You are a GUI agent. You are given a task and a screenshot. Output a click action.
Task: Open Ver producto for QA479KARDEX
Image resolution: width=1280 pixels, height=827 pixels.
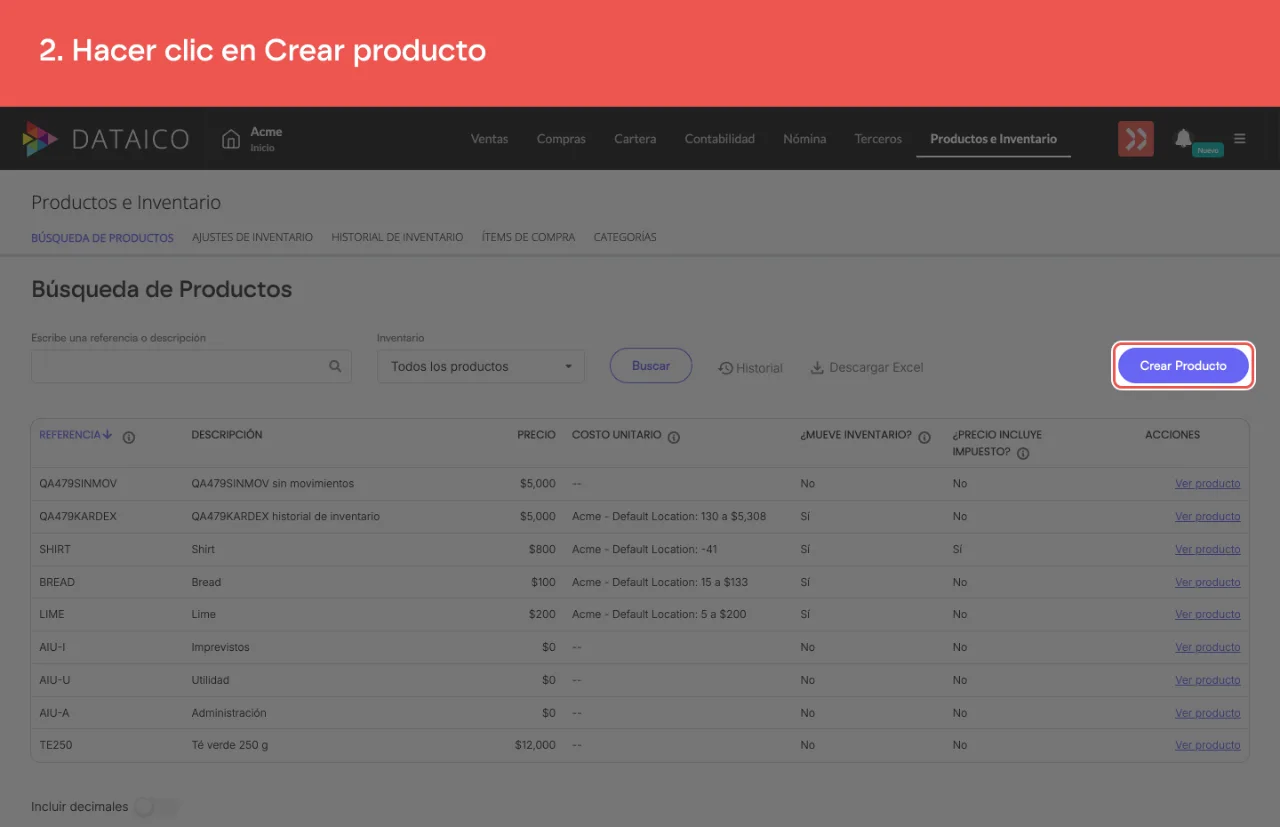click(1207, 517)
